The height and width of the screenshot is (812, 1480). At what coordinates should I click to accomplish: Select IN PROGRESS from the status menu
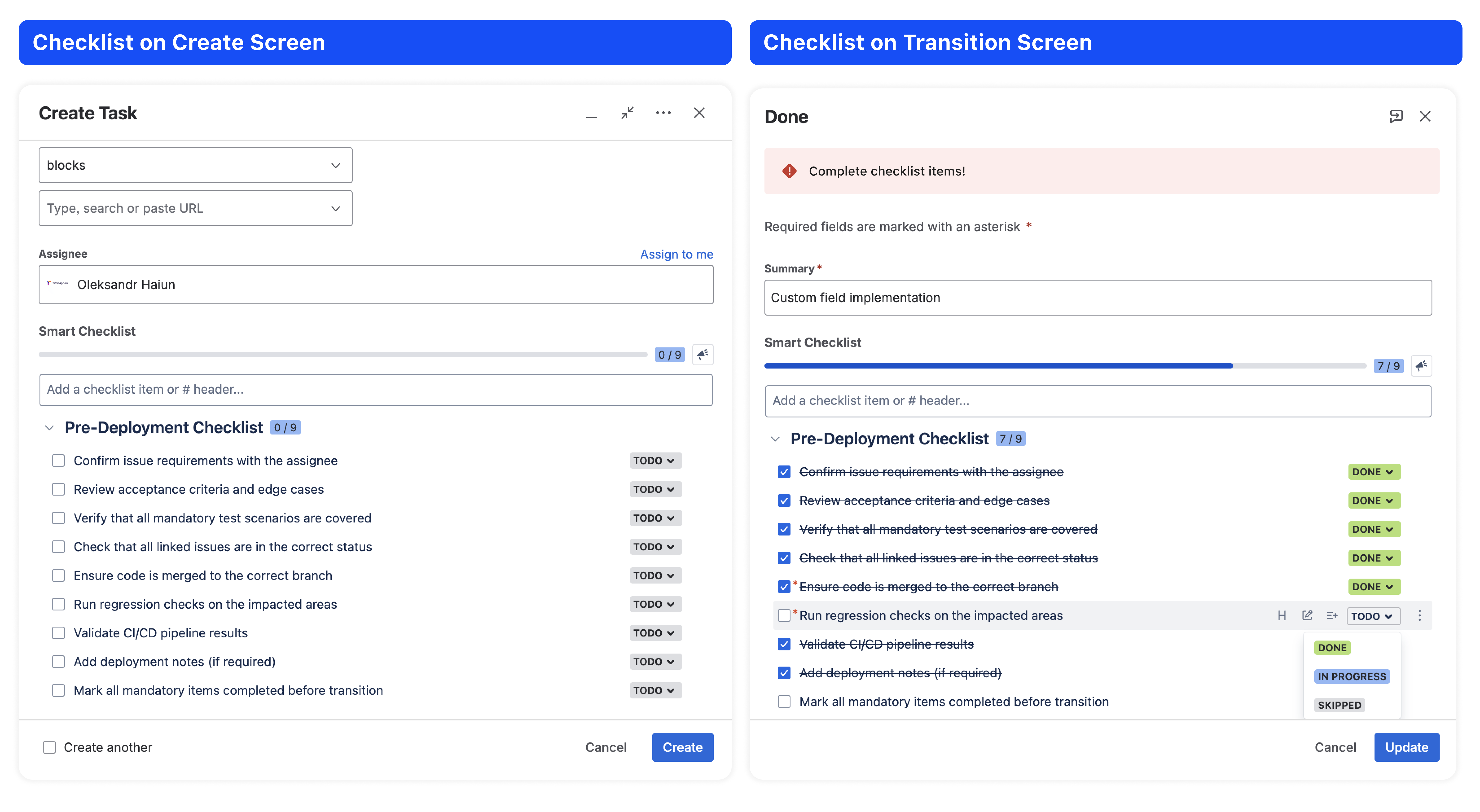click(x=1352, y=676)
